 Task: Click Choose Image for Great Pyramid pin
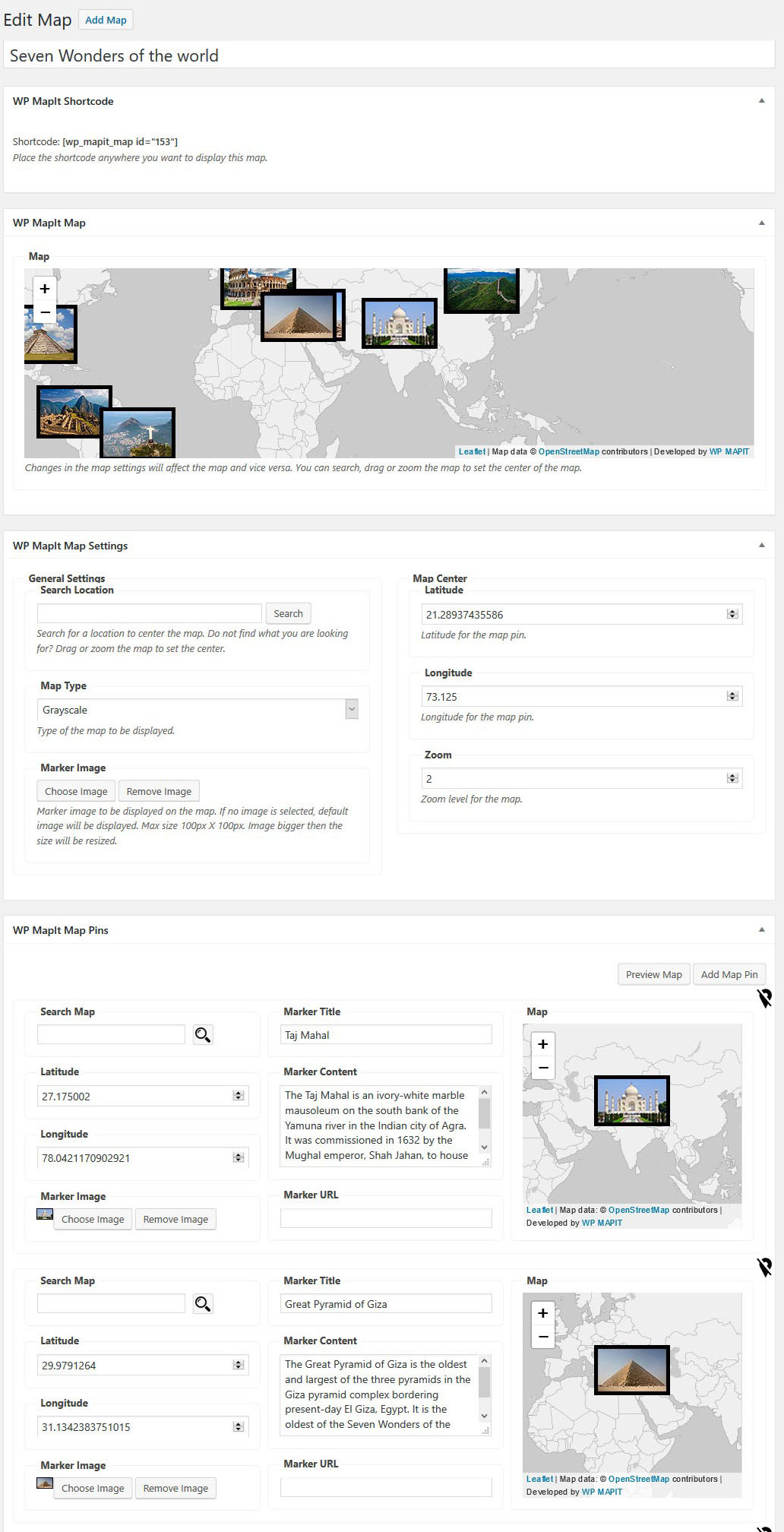point(93,1488)
